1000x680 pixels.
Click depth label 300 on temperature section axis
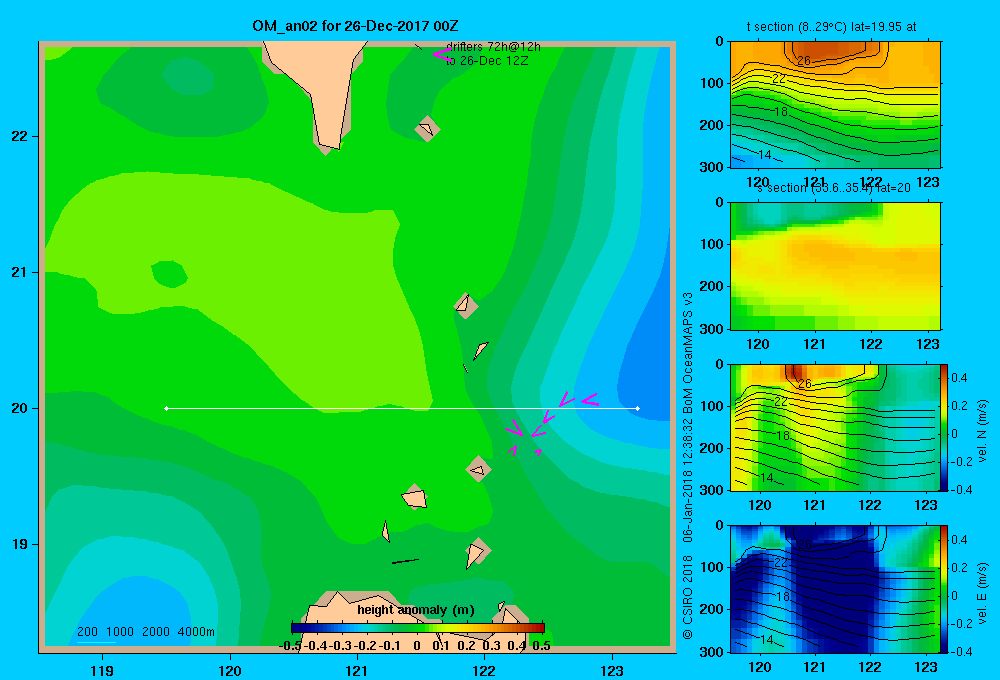pyautogui.click(x=711, y=167)
